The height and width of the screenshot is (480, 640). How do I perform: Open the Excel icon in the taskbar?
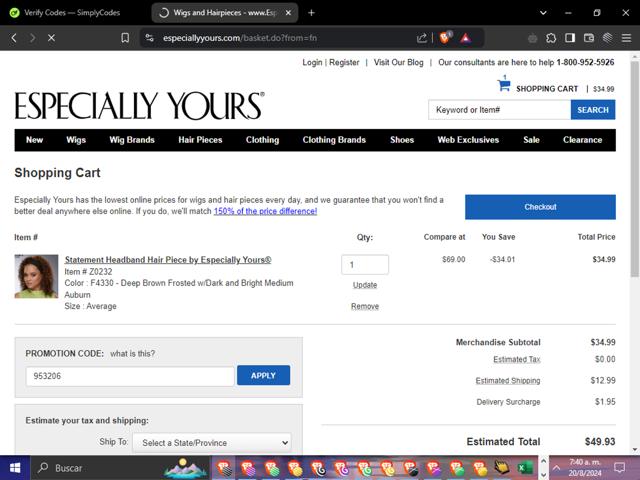(525, 468)
